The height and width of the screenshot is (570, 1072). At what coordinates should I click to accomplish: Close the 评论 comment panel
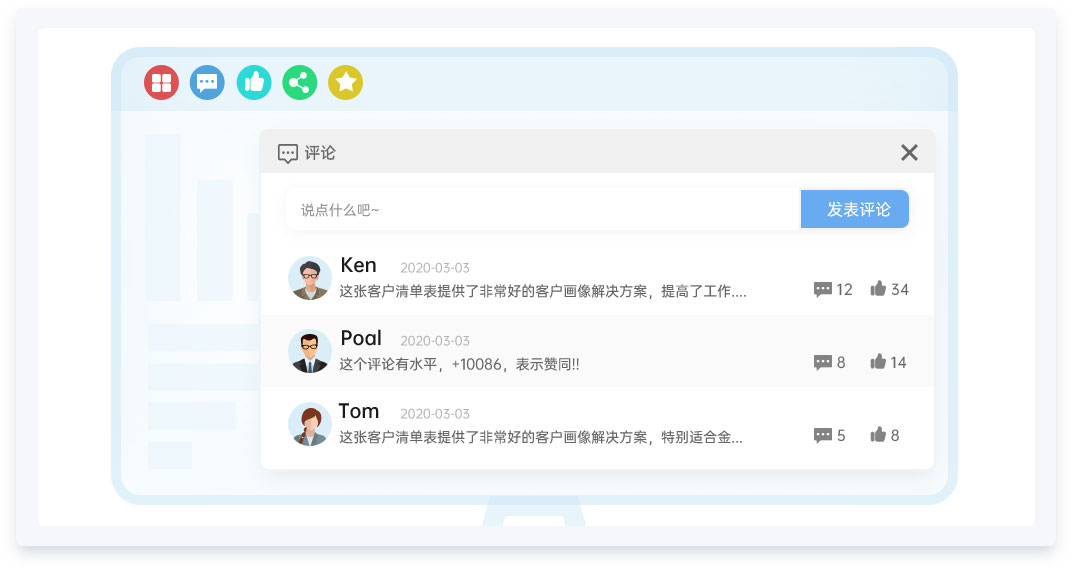(909, 152)
